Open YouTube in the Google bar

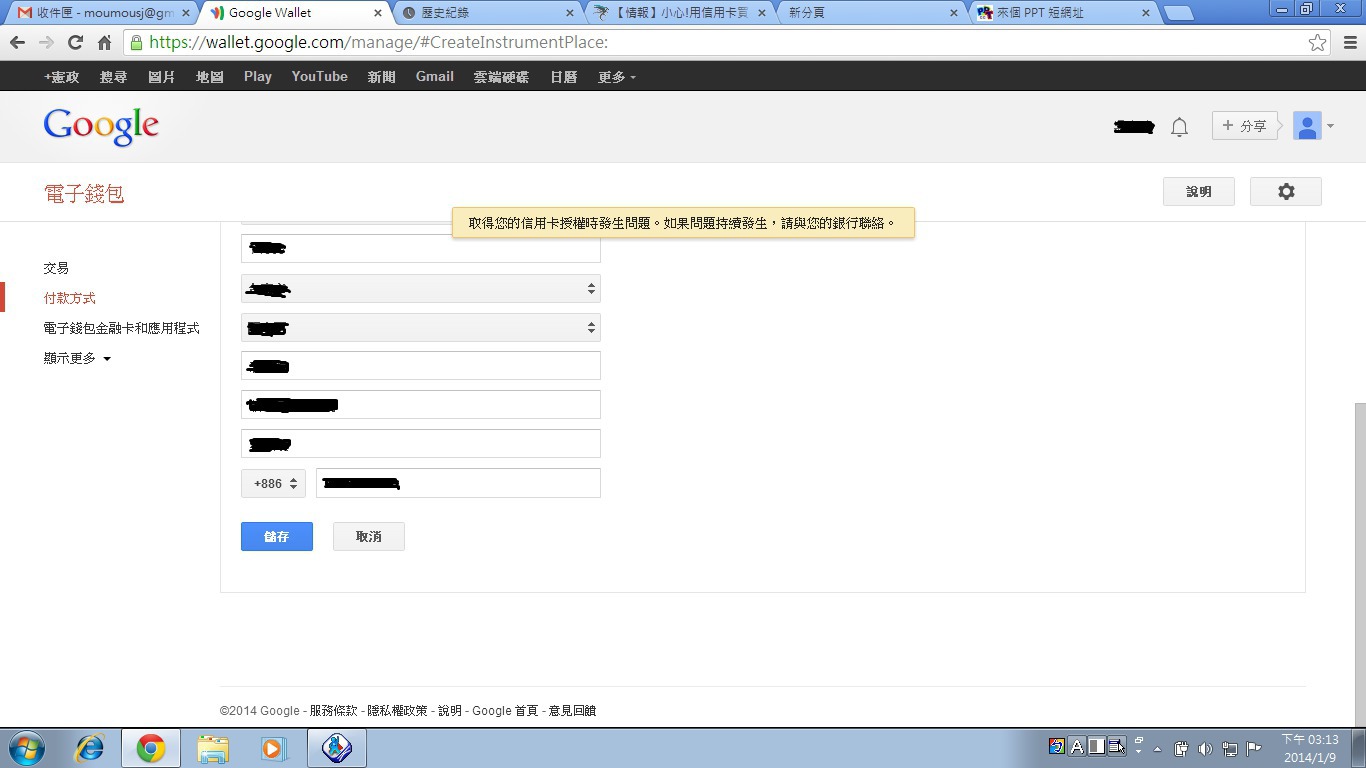point(320,77)
